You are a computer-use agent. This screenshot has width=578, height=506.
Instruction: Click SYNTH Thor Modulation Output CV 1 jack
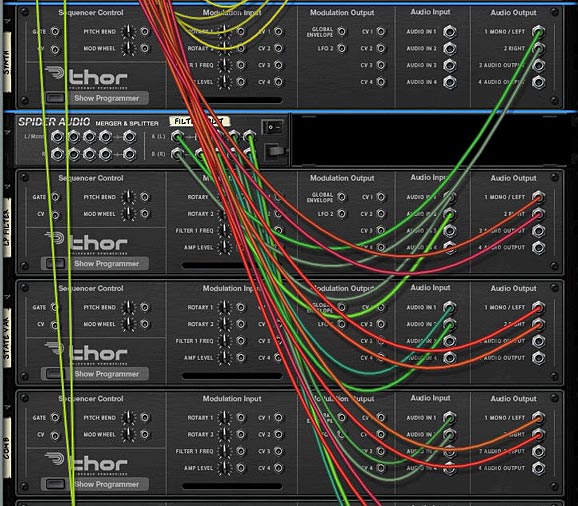381,32
